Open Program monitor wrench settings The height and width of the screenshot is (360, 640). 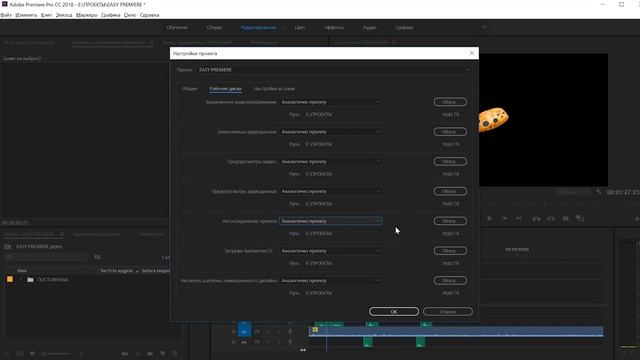(x=599, y=191)
